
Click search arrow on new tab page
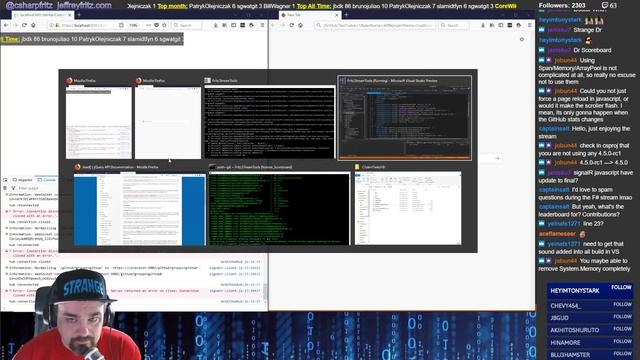click(497, 158)
